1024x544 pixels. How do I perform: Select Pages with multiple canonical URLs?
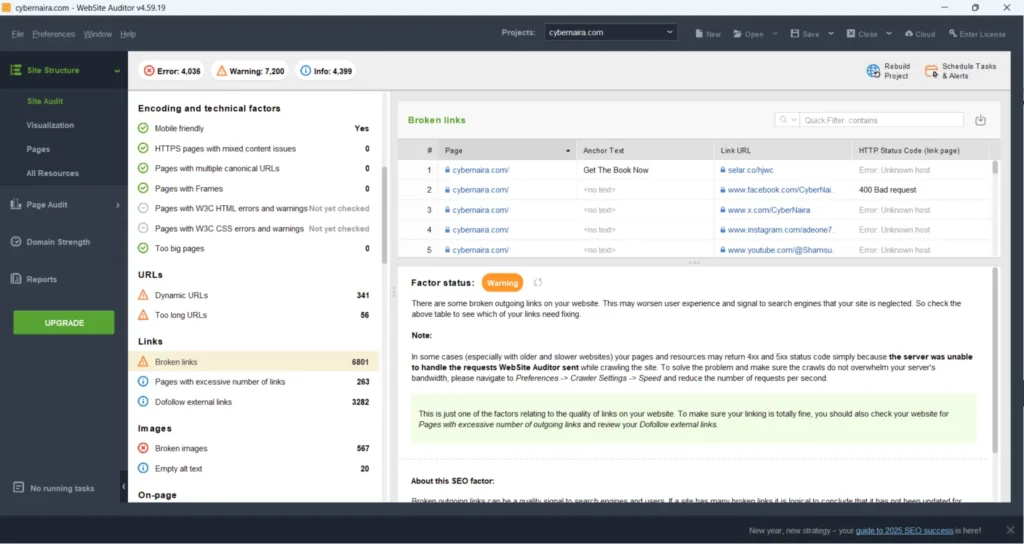254,168
